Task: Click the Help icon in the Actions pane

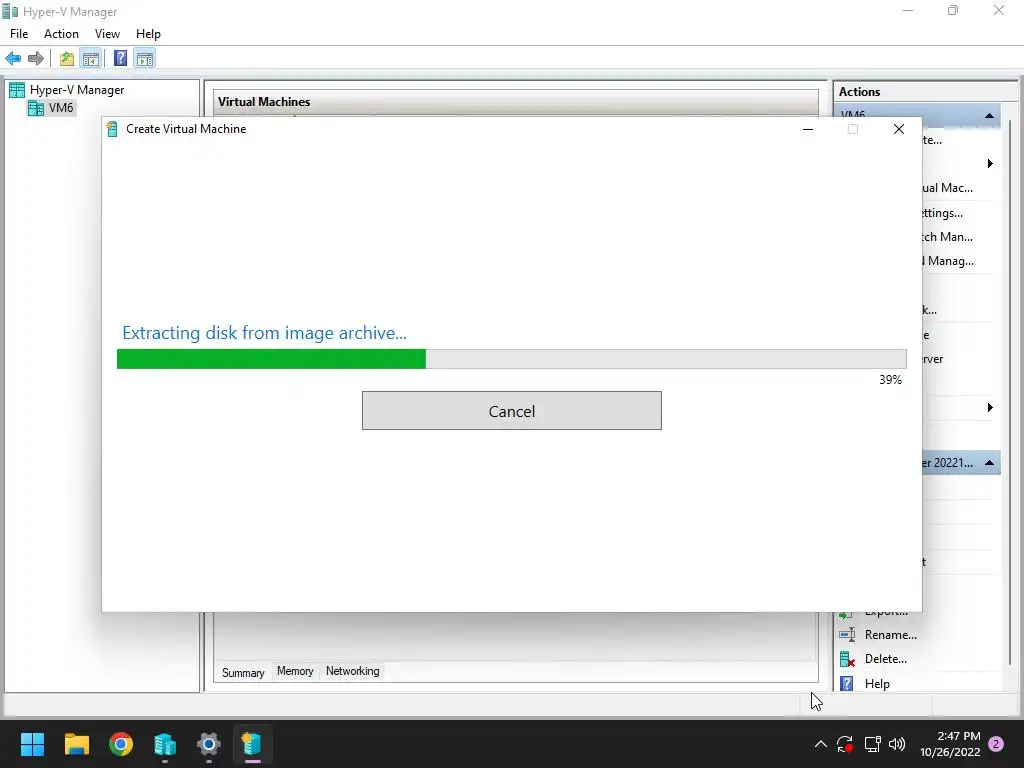Action: [x=847, y=683]
